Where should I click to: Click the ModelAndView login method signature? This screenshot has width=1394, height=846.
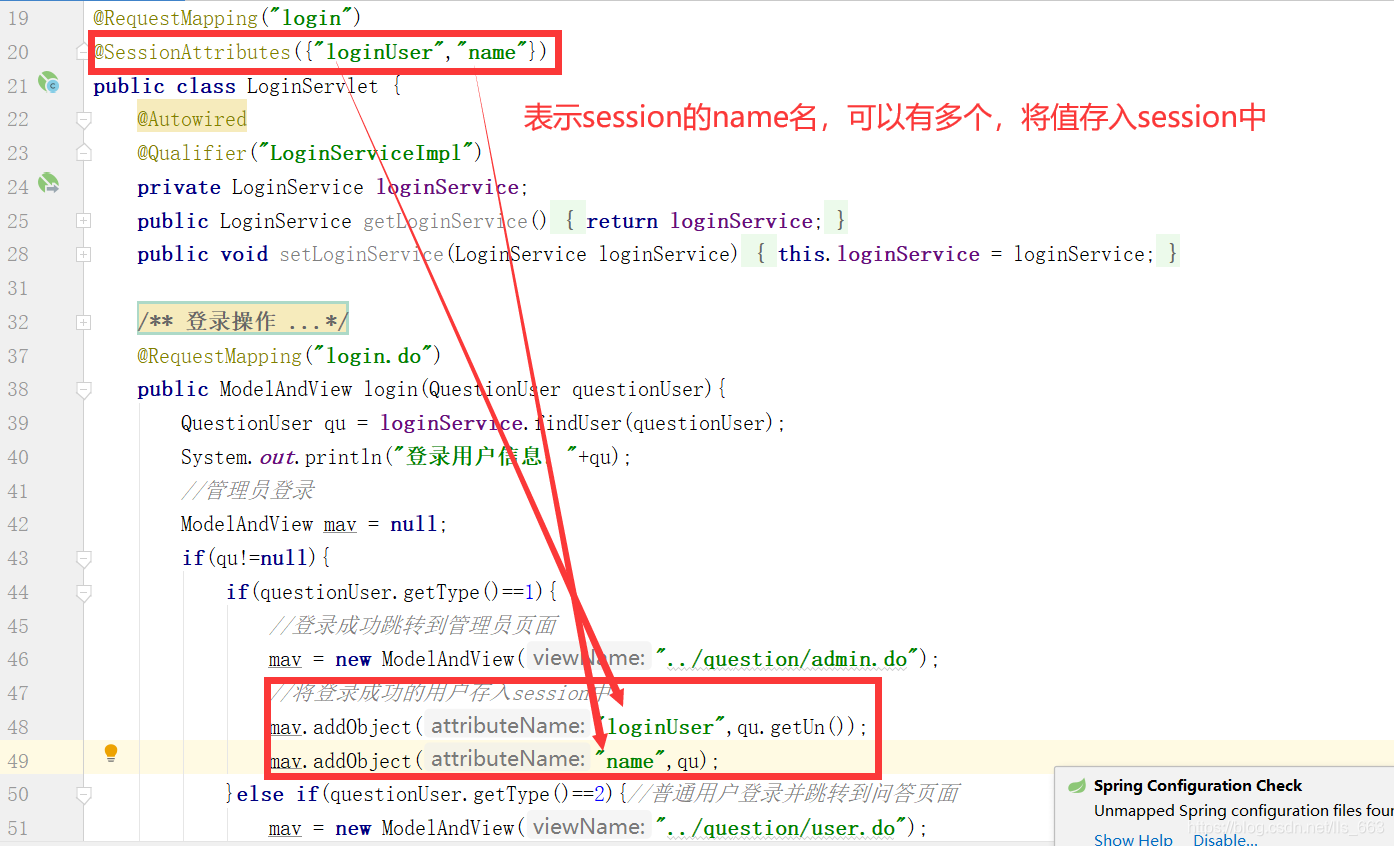click(x=432, y=389)
